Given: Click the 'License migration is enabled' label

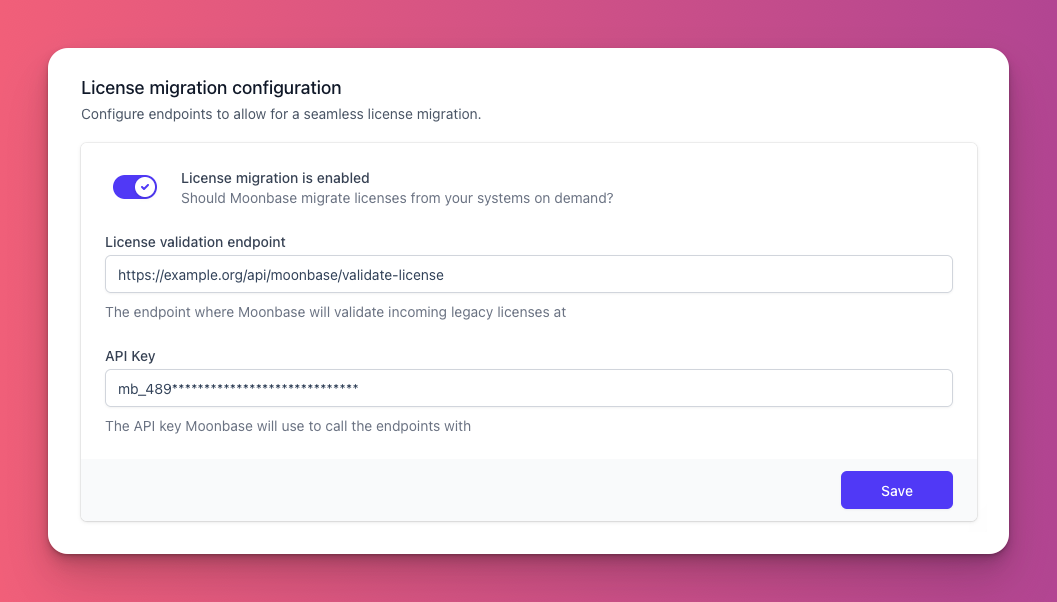Looking at the screenshot, I should (275, 178).
